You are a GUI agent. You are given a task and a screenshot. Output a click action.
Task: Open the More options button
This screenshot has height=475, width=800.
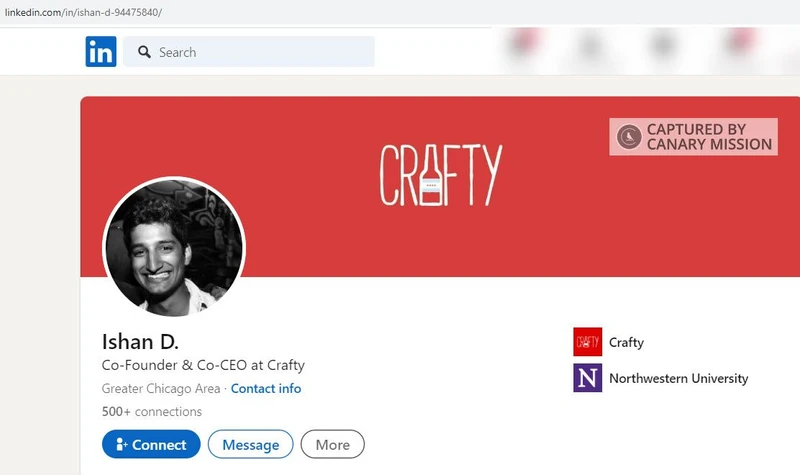click(x=333, y=444)
